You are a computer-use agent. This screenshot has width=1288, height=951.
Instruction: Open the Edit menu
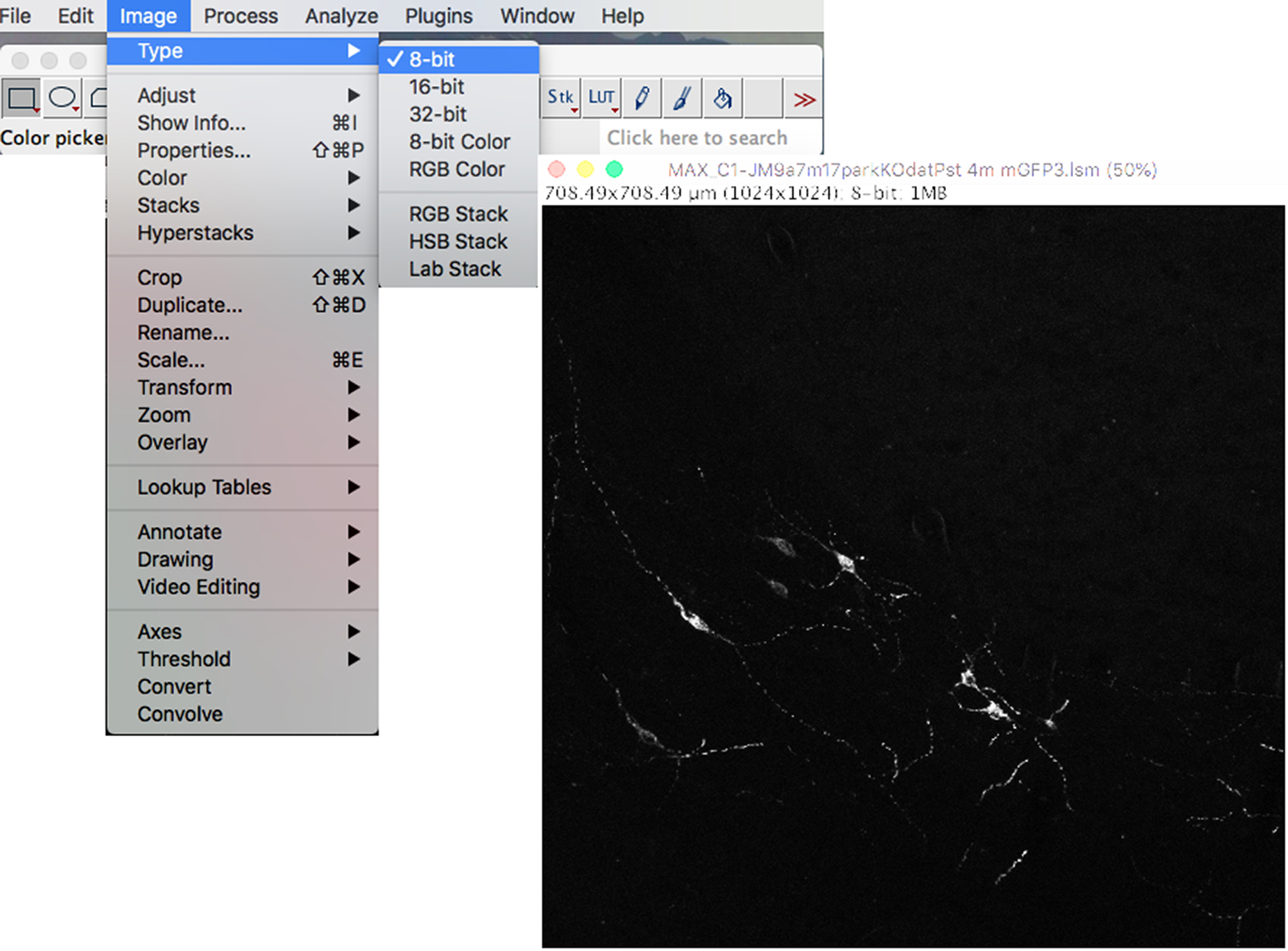[75, 15]
